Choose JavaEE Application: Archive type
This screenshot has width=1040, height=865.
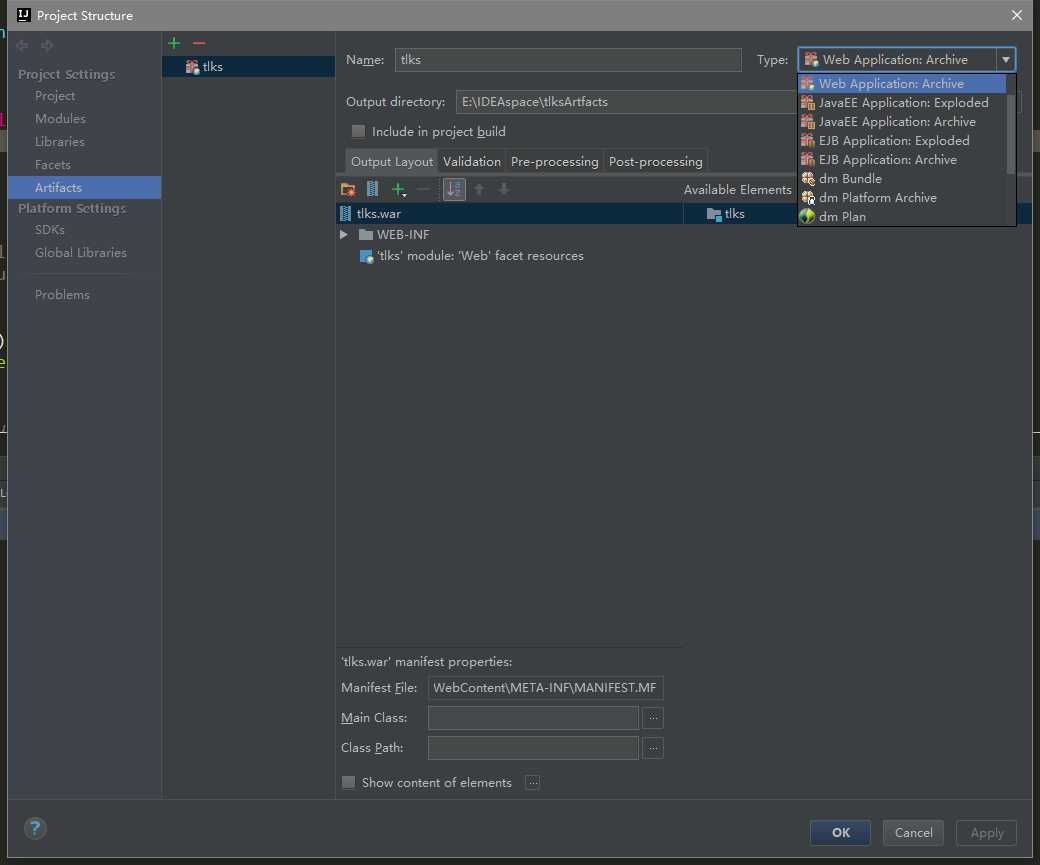click(x=902, y=122)
